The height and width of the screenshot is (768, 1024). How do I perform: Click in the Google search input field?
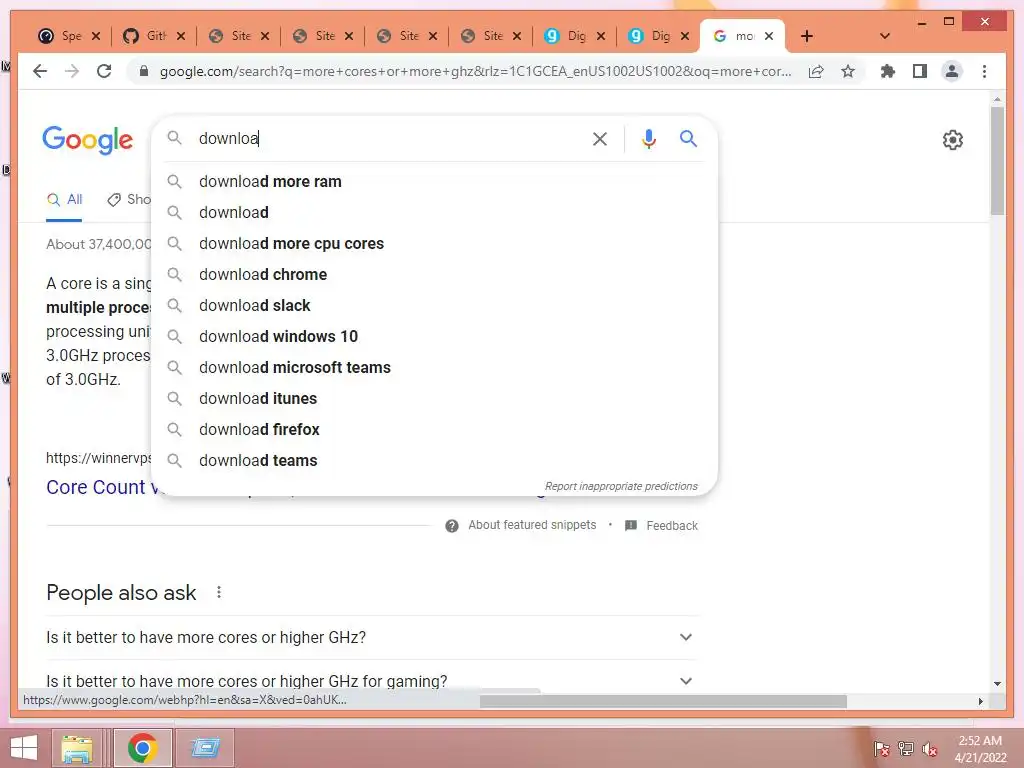click(x=389, y=138)
